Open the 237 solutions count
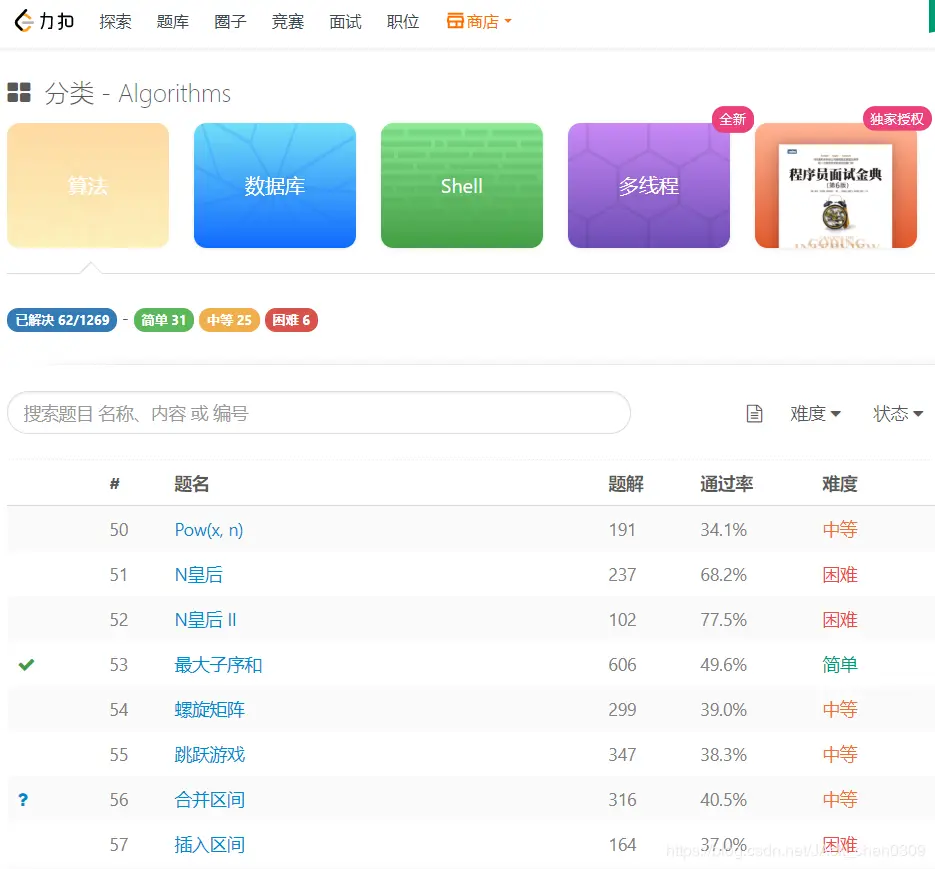 pos(622,575)
